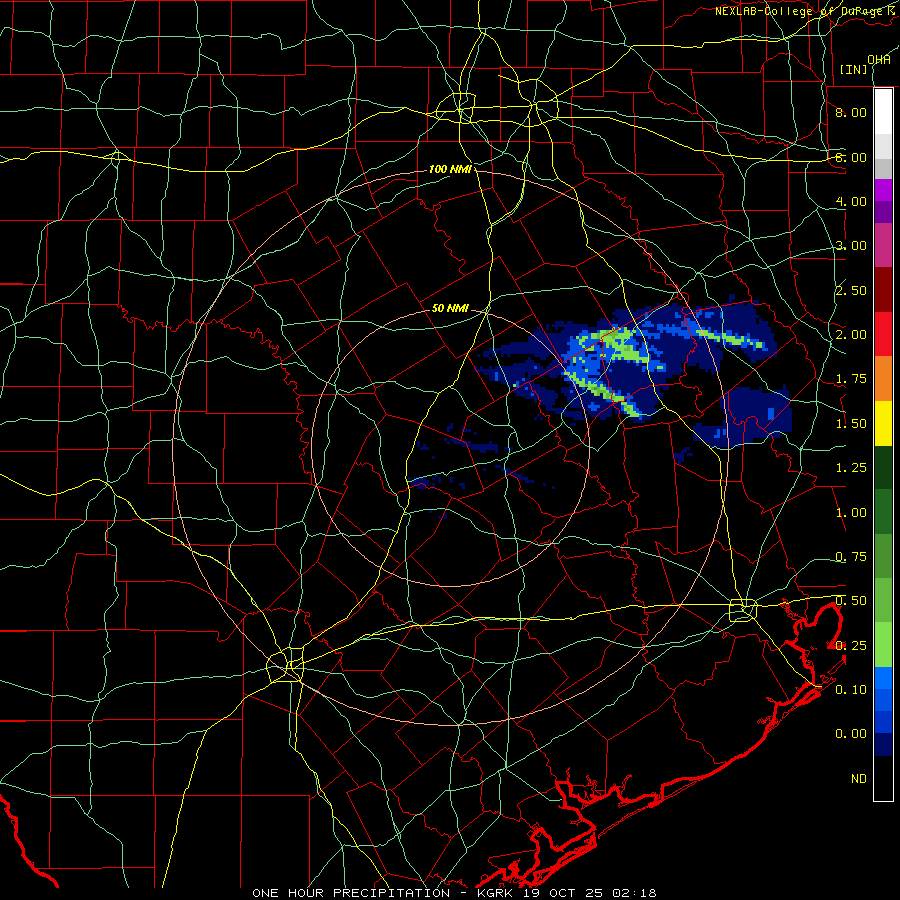This screenshot has height=900, width=900.
Task: Click the 100 NMI range ring label
Action: pyautogui.click(x=450, y=169)
